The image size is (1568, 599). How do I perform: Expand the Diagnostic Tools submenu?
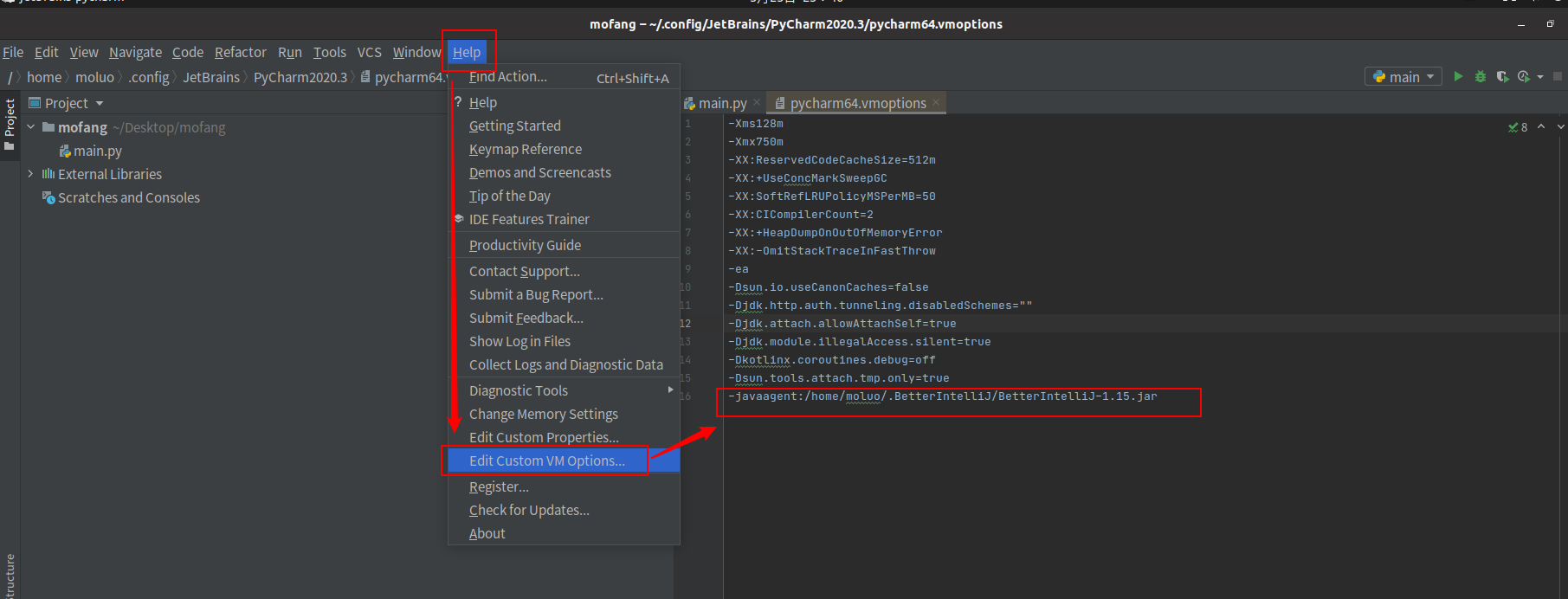point(564,390)
